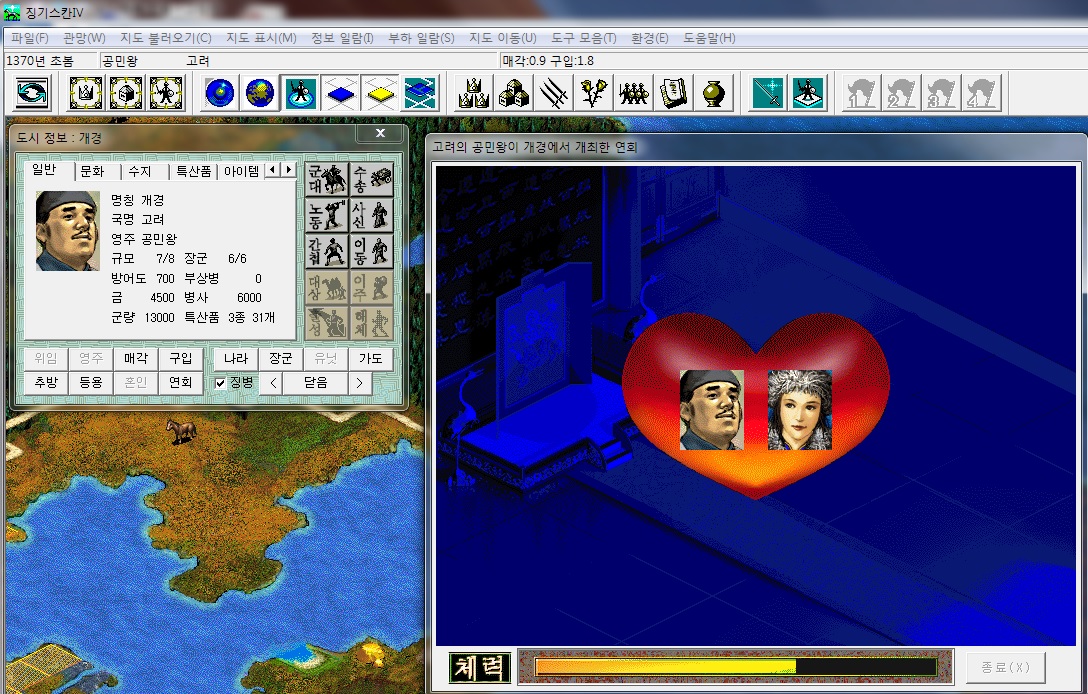Click the framed crown toolbar icon
The width and height of the screenshot is (1088, 694).
(86, 92)
